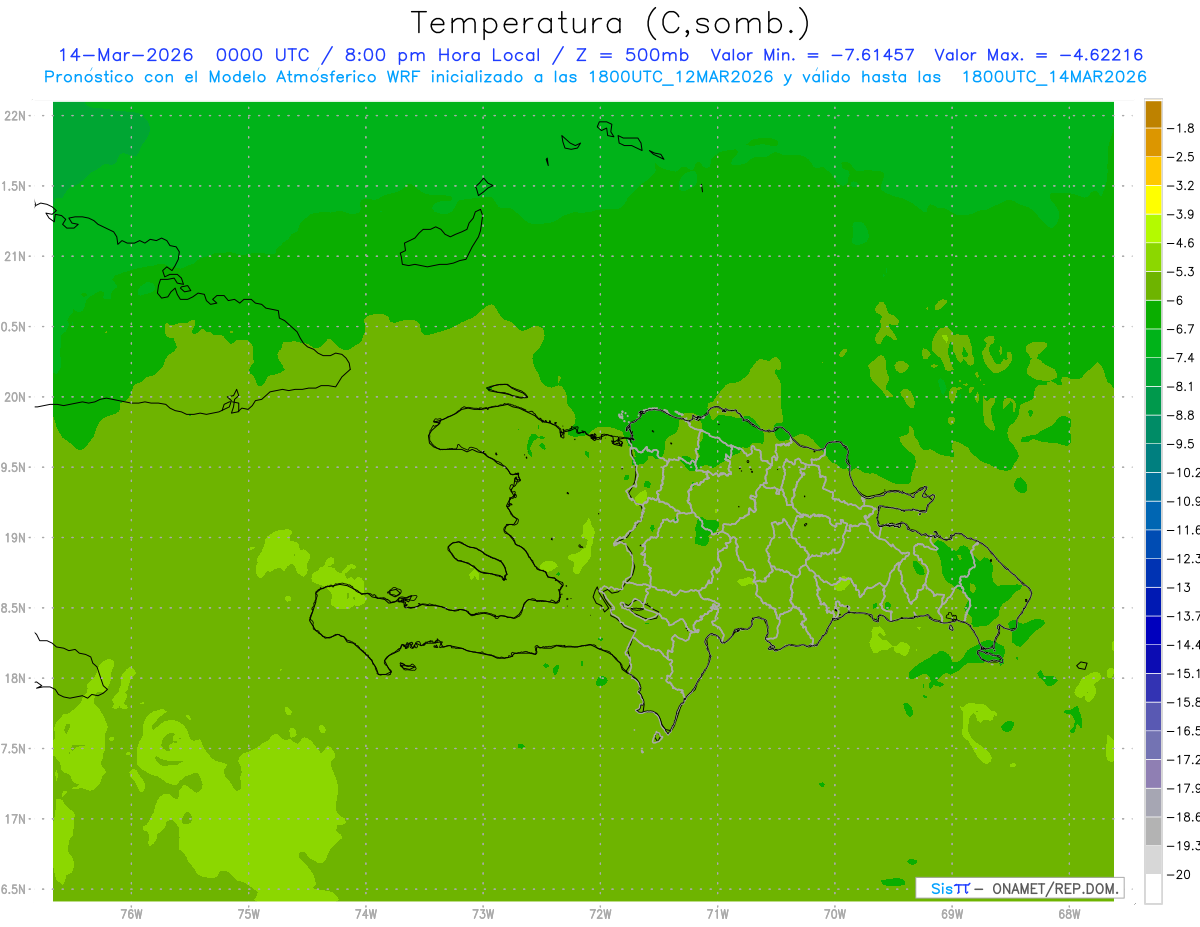The width and height of the screenshot is (1200, 927).
Task: Click the '19N' latitude label
Action: click(x=15, y=538)
